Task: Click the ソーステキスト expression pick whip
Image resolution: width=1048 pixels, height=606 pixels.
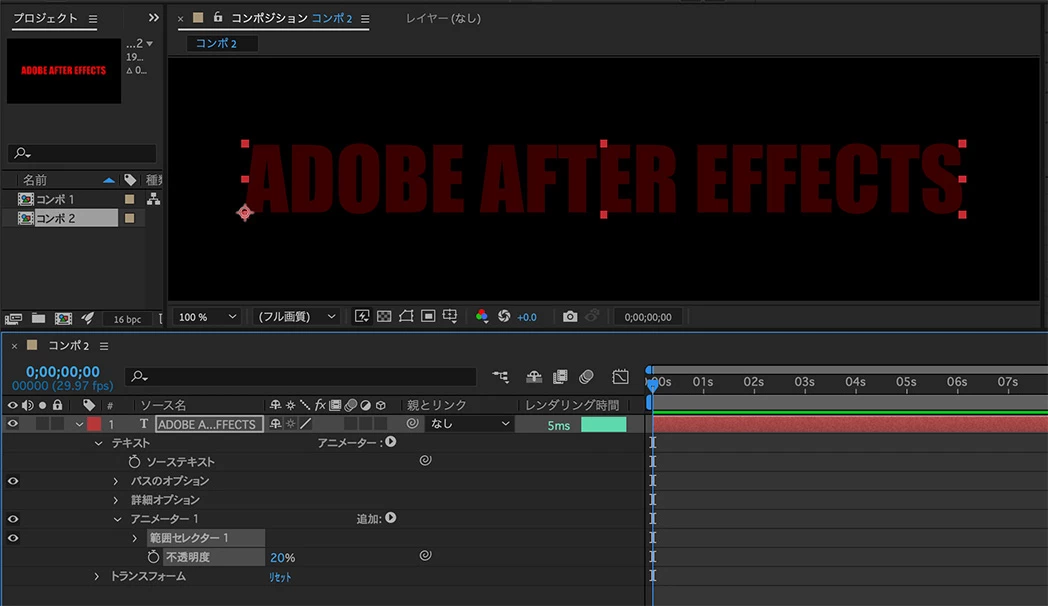Action: [425, 460]
